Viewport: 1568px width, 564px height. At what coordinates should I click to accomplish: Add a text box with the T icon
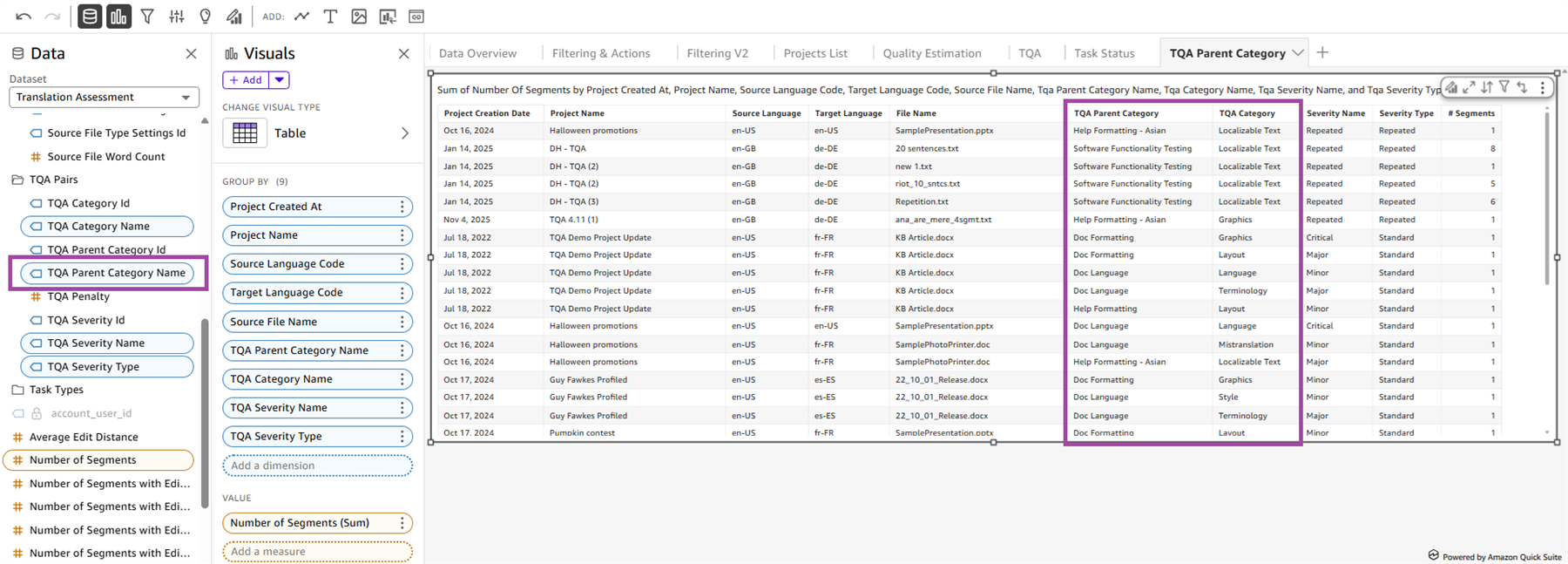[x=330, y=17]
